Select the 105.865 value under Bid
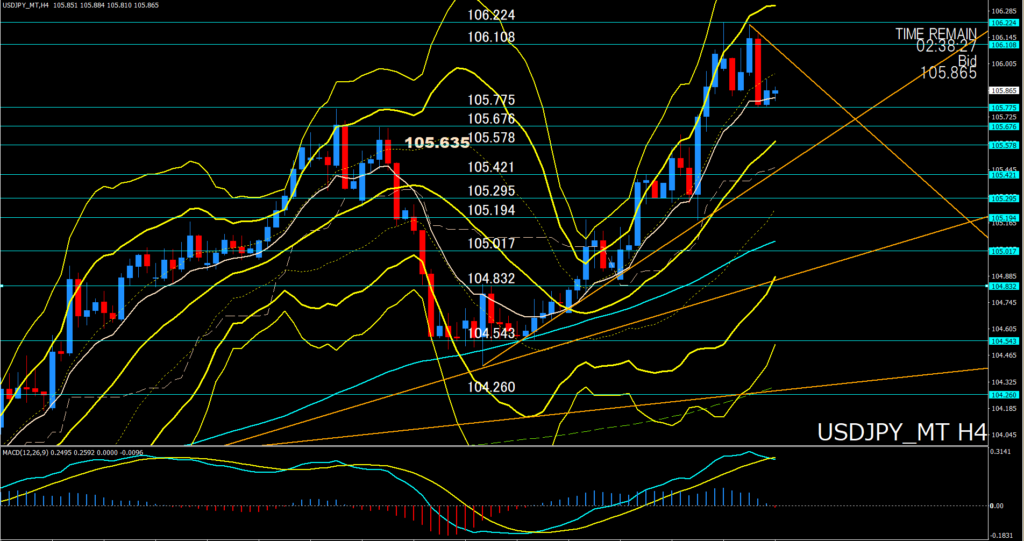This screenshot has width=1024, height=541. click(949, 73)
